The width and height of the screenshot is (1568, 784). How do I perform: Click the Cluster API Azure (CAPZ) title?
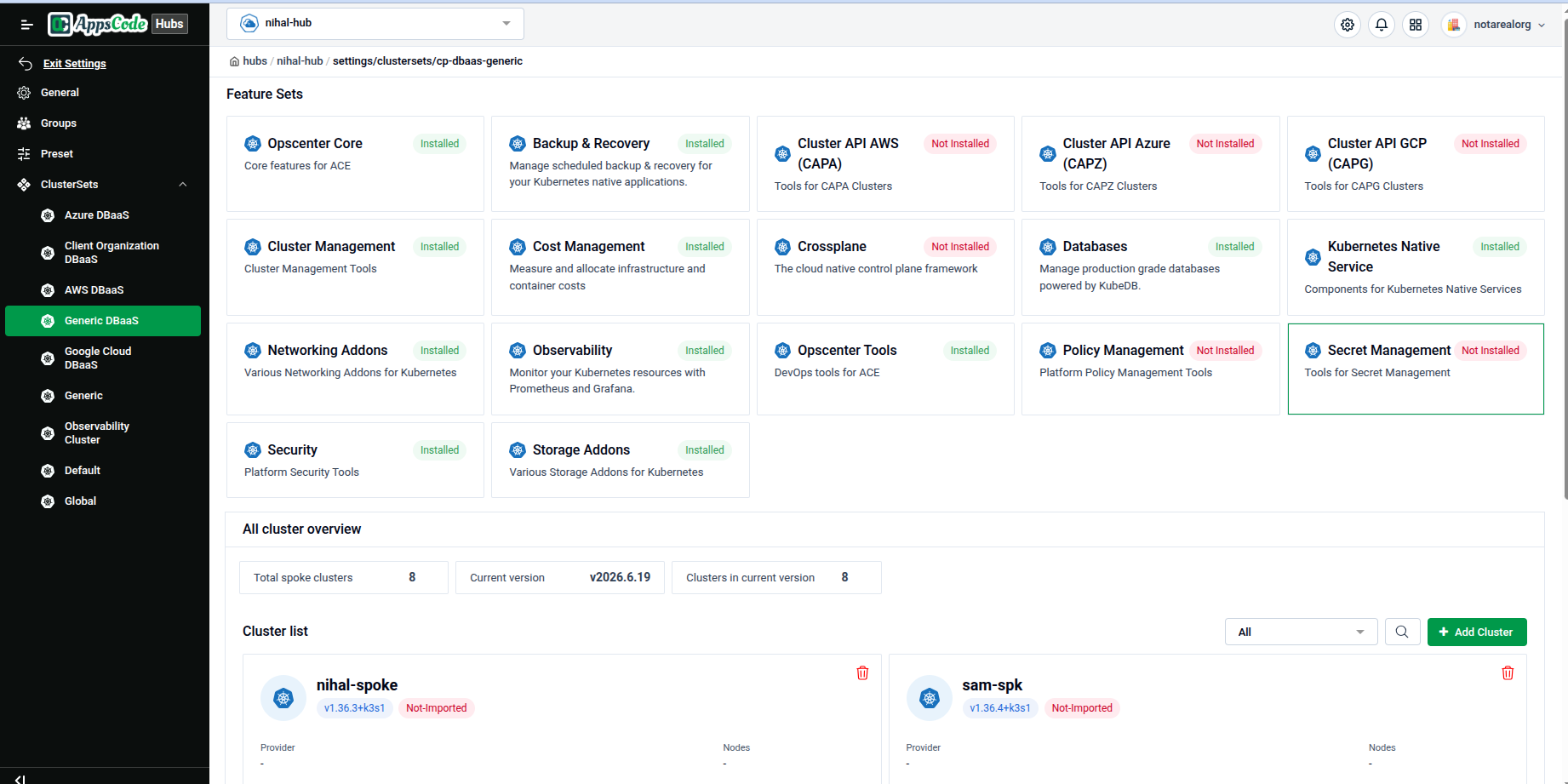tap(1116, 153)
